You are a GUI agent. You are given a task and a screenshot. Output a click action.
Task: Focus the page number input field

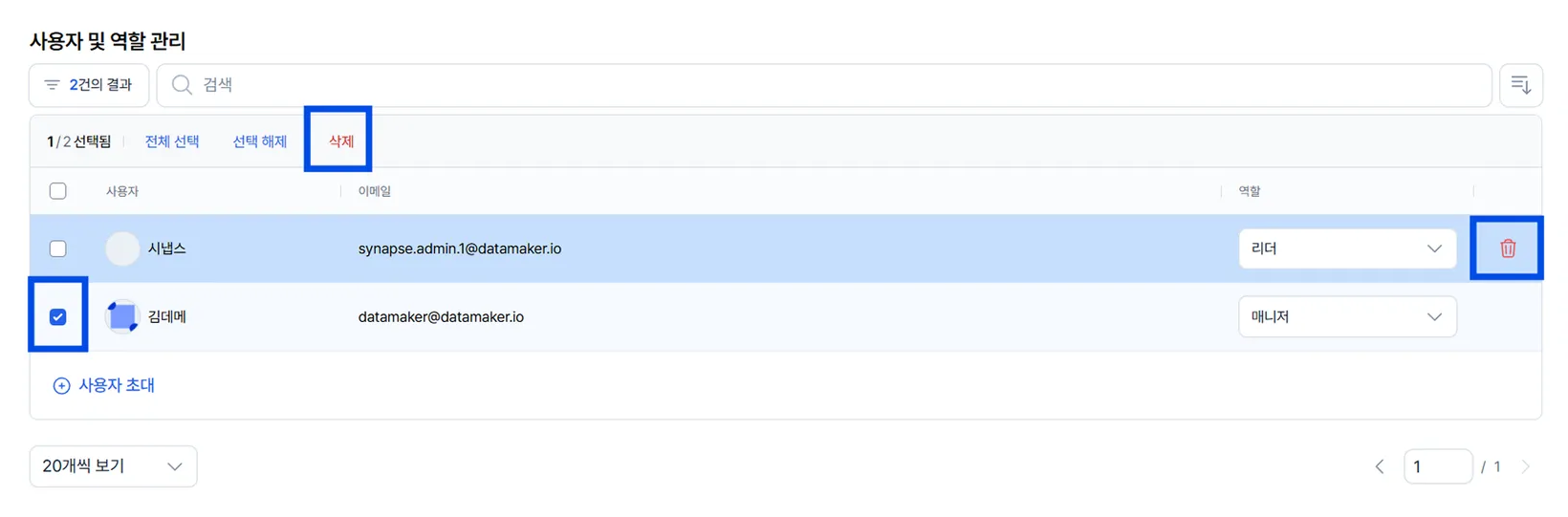coord(1438,466)
